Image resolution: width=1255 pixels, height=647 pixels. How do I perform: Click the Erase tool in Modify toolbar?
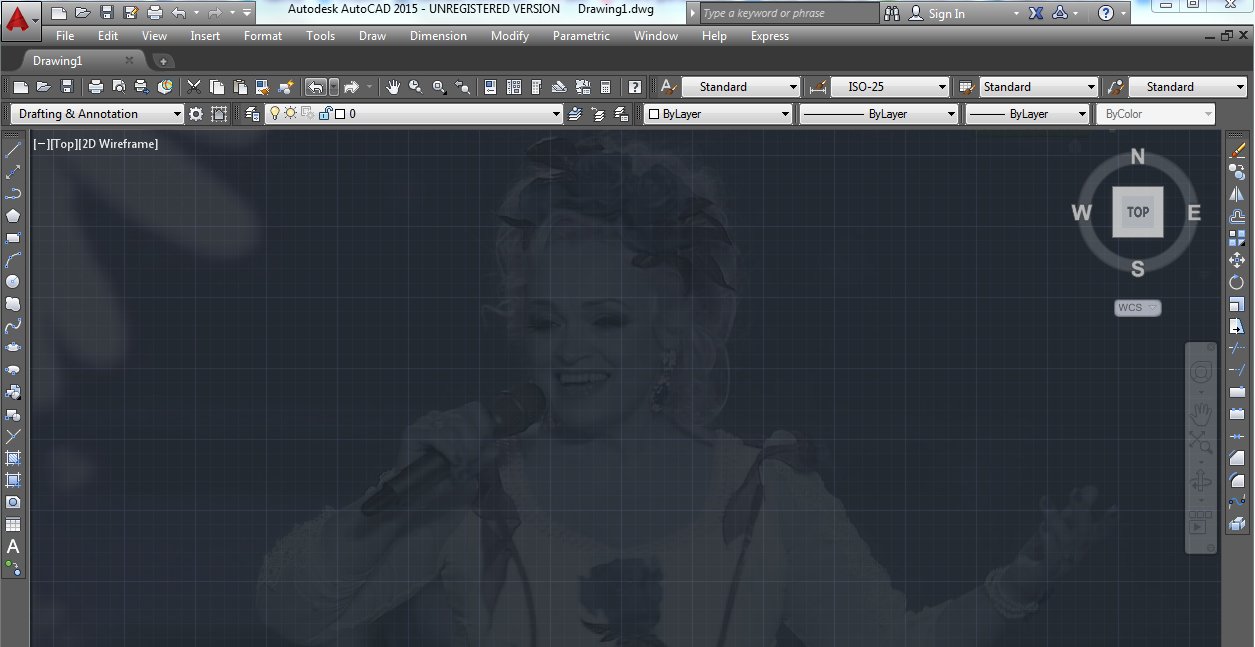point(1238,150)
